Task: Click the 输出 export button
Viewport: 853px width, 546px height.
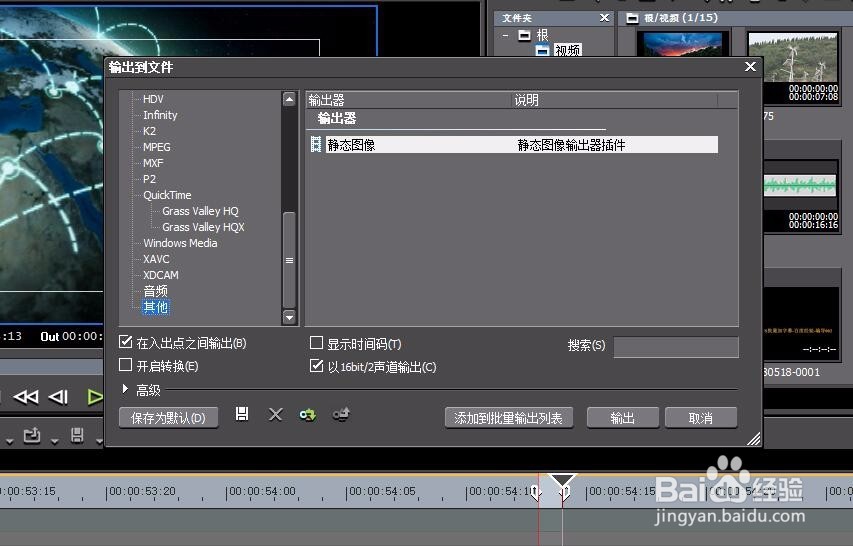Action: pyautogui.click(x=622, y=418)
